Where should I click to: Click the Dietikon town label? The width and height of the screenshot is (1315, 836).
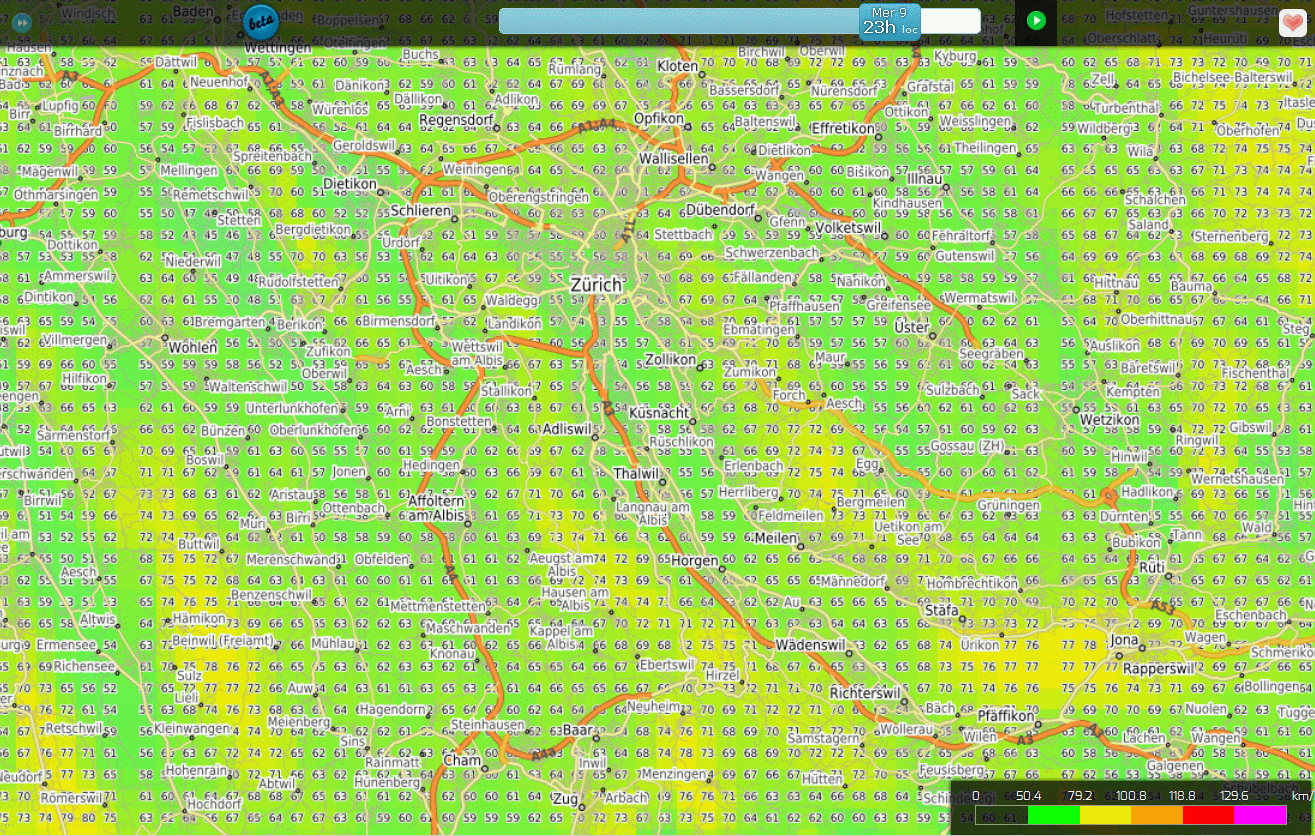click(x=350, y=185)
